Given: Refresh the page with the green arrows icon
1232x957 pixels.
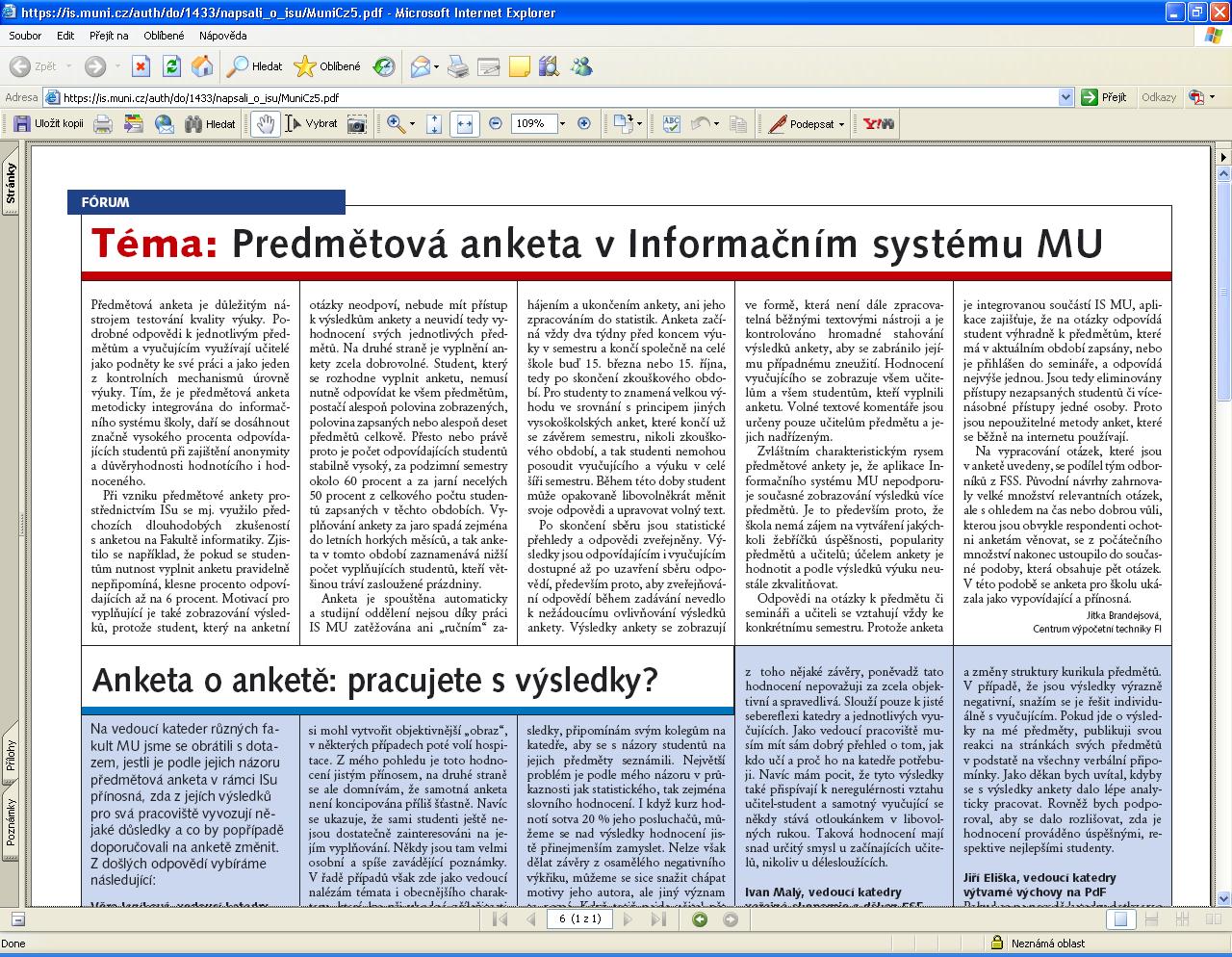Looking at the screenshot, I should coord(171,66).
